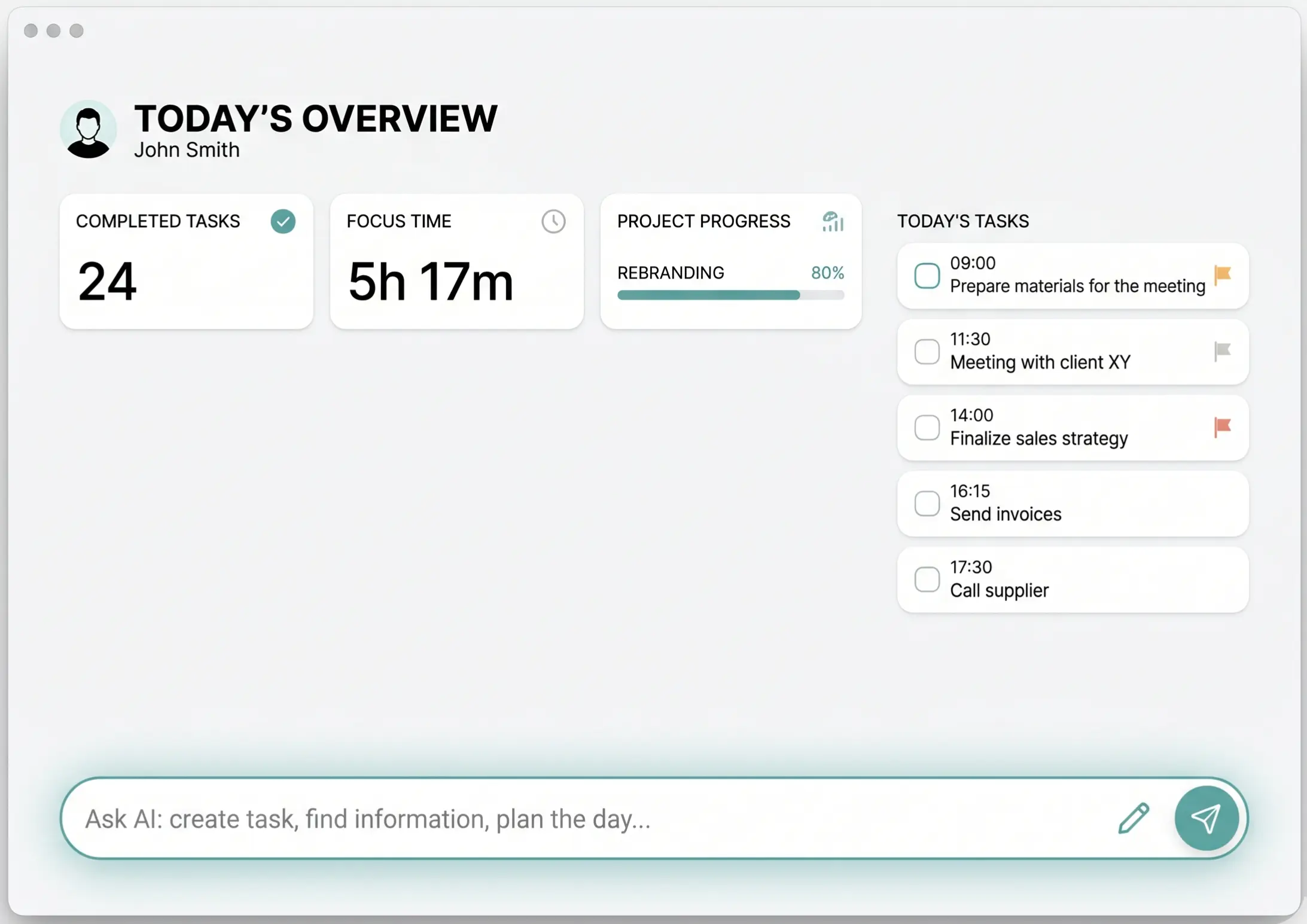1307x924 pixels.
Task: Click the checkmark icon on Completed Tasks card
Action: [x=283, y=221]
